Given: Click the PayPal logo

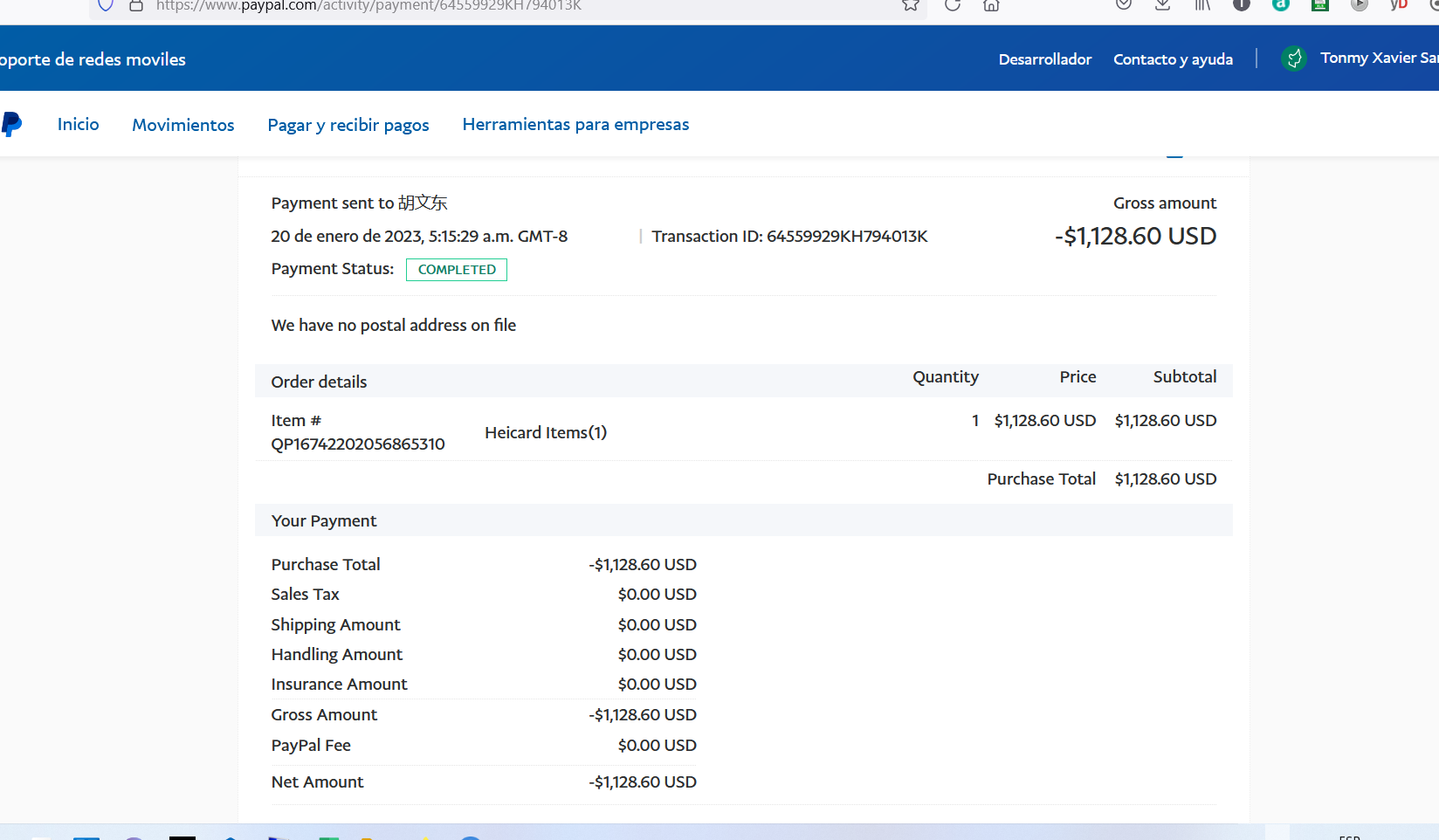Looking at the screenshot, I should pos(11,124).
